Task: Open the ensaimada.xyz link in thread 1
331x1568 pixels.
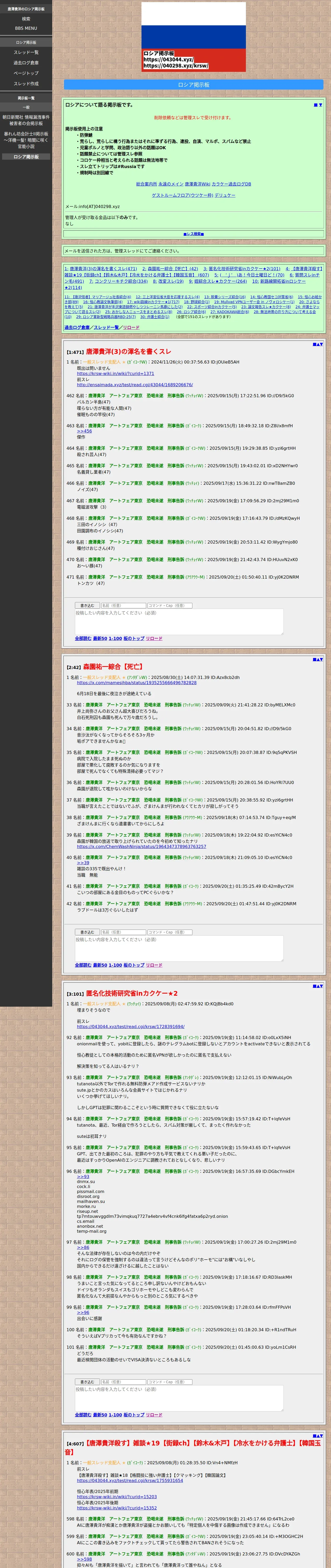Action: tap(134, 385)
